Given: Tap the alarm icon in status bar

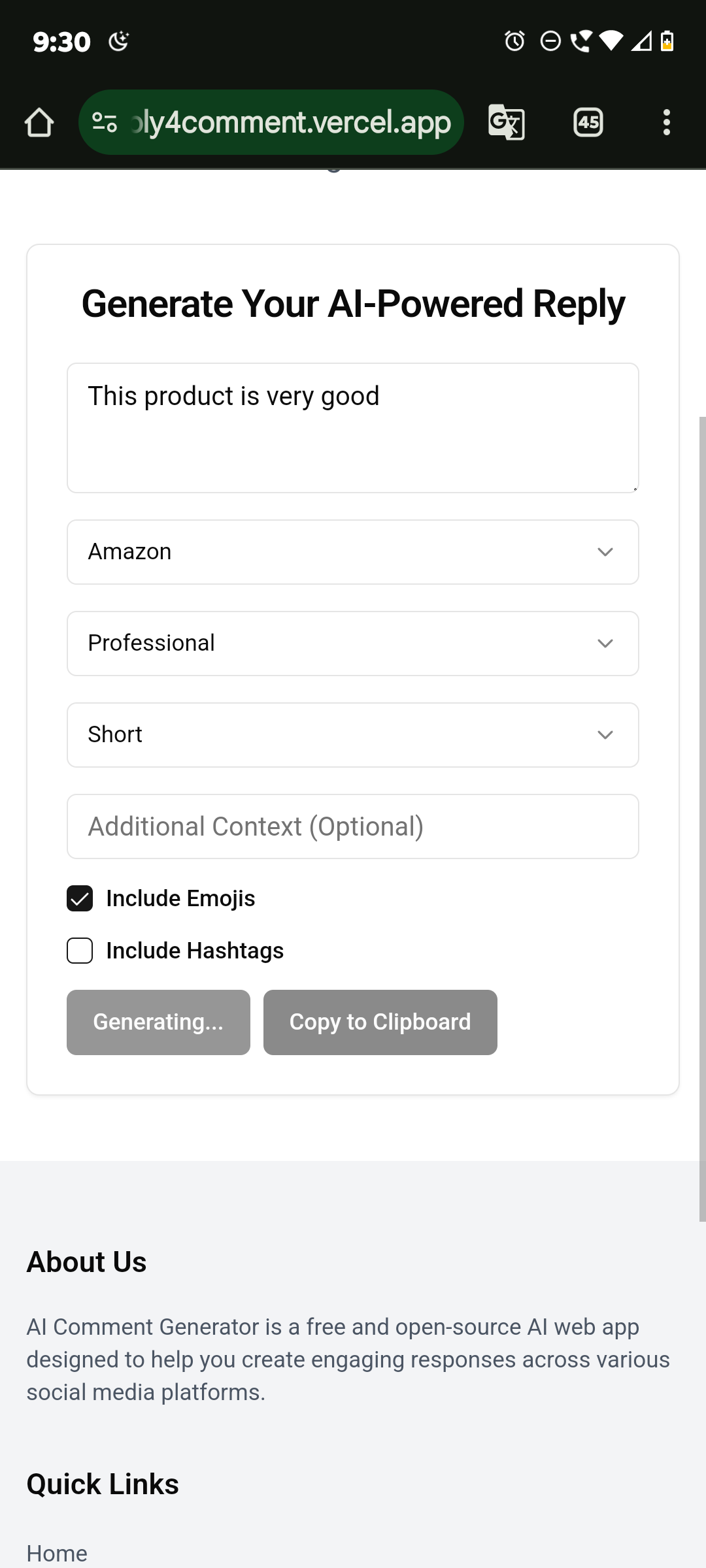Looking at the screenshot, I should pos(514,42).
